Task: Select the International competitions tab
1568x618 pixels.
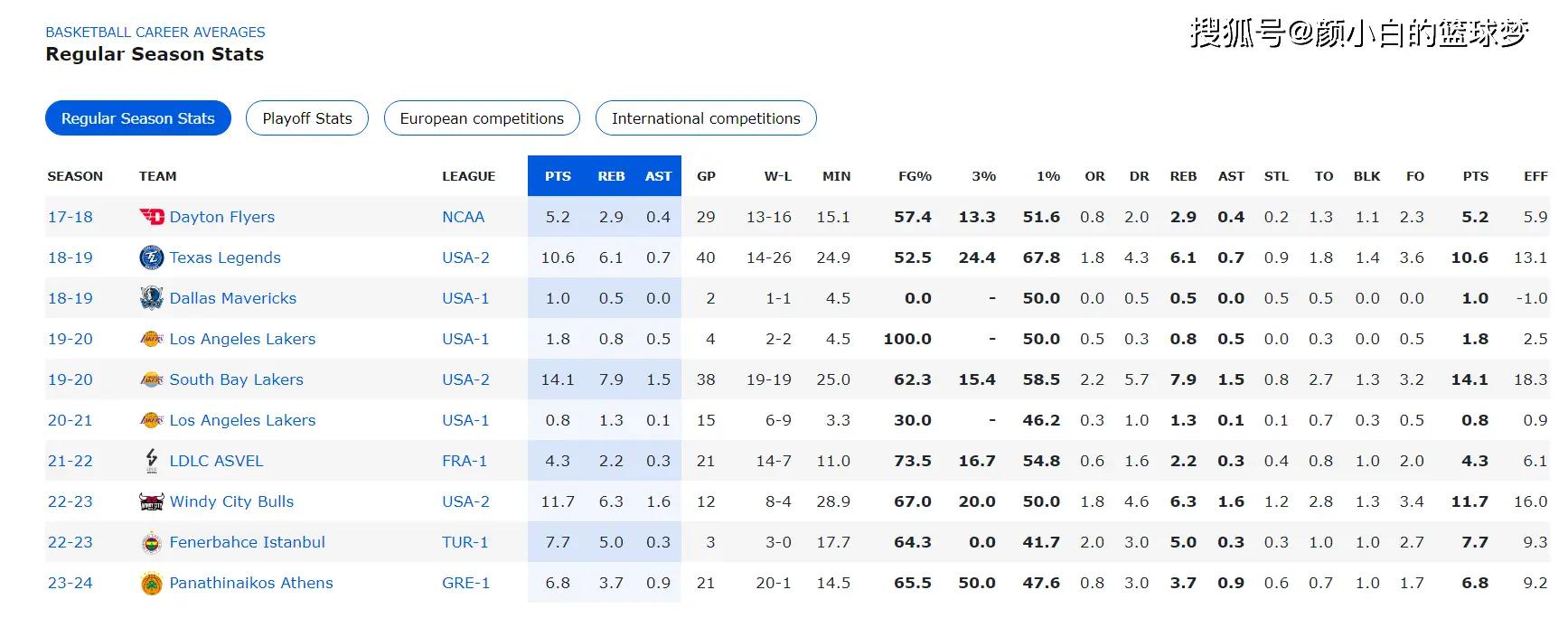Action: (706, 118)
